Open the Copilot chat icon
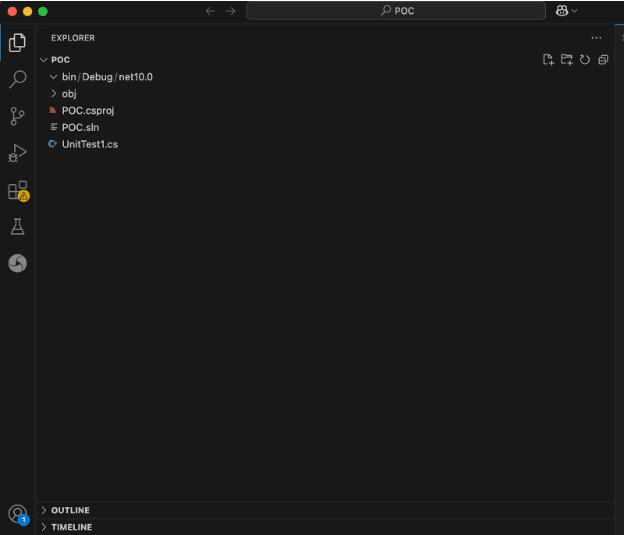The image size is (624, 535). [x=562, y=11]
